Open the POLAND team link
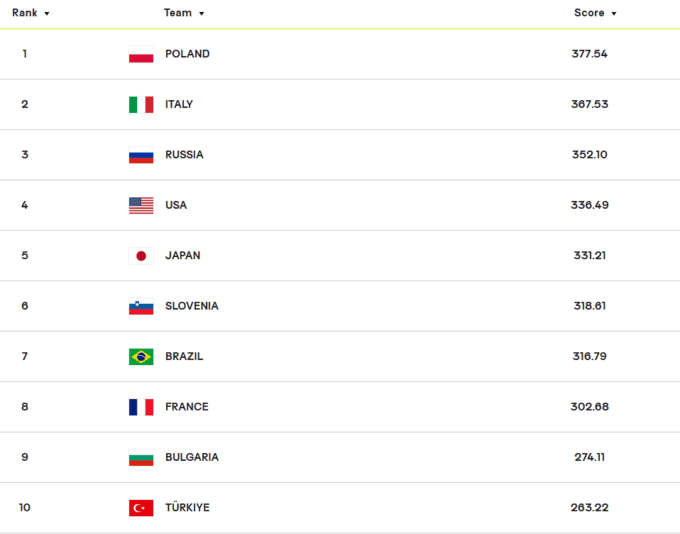 coord(187,54)
